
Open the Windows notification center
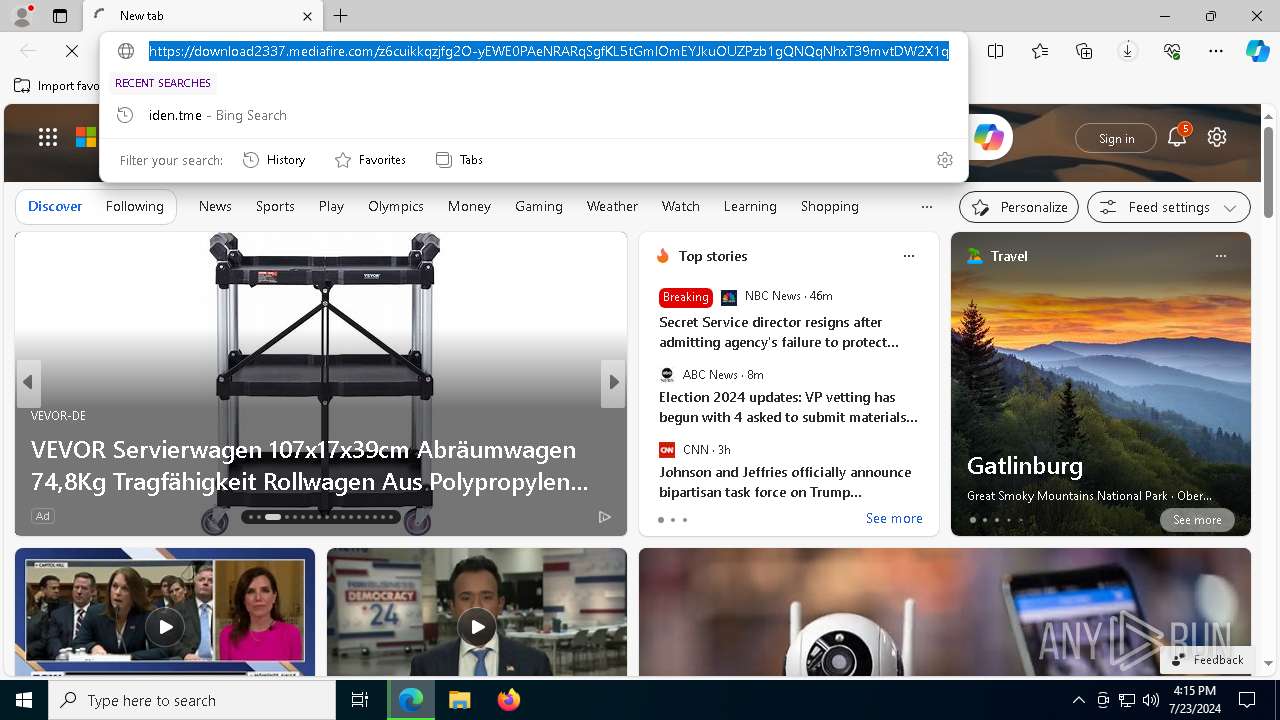click(x=1248, y=700)
